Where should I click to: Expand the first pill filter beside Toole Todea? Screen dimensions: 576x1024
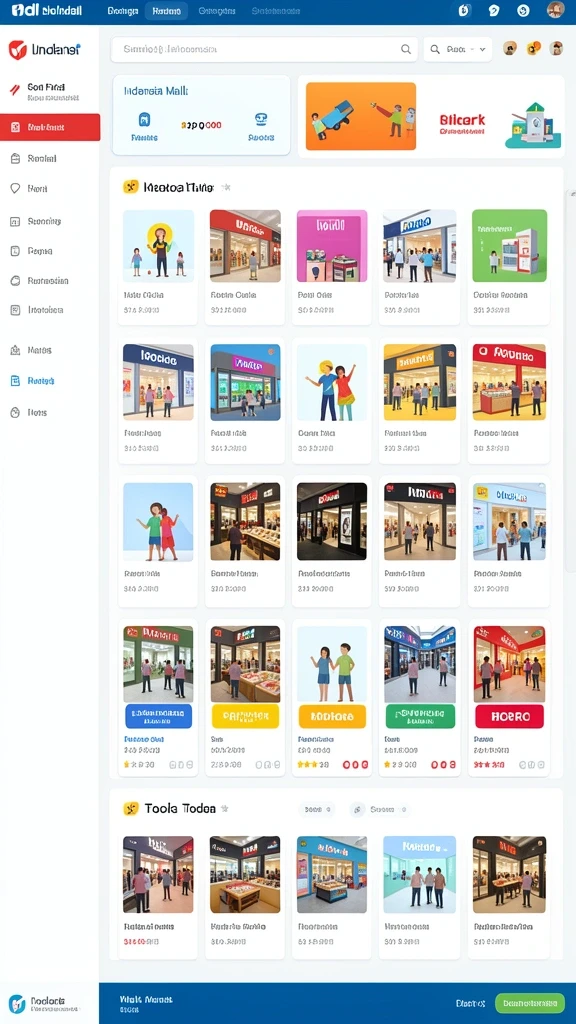click(x=317, y=810)
